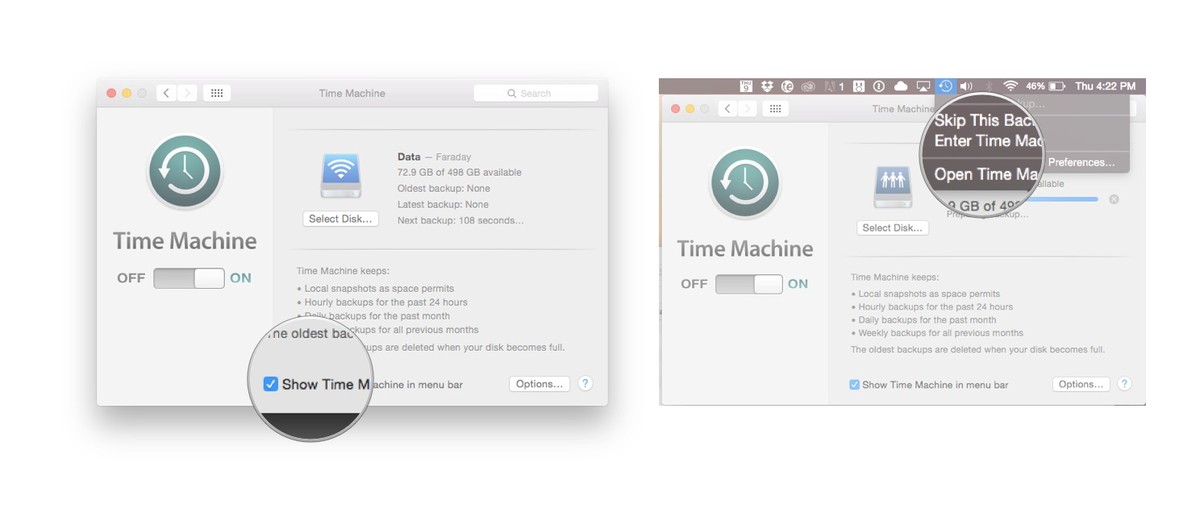
Task: Click the Bluetooth icon in the menu bar
Action: click(x=988, y=87)
